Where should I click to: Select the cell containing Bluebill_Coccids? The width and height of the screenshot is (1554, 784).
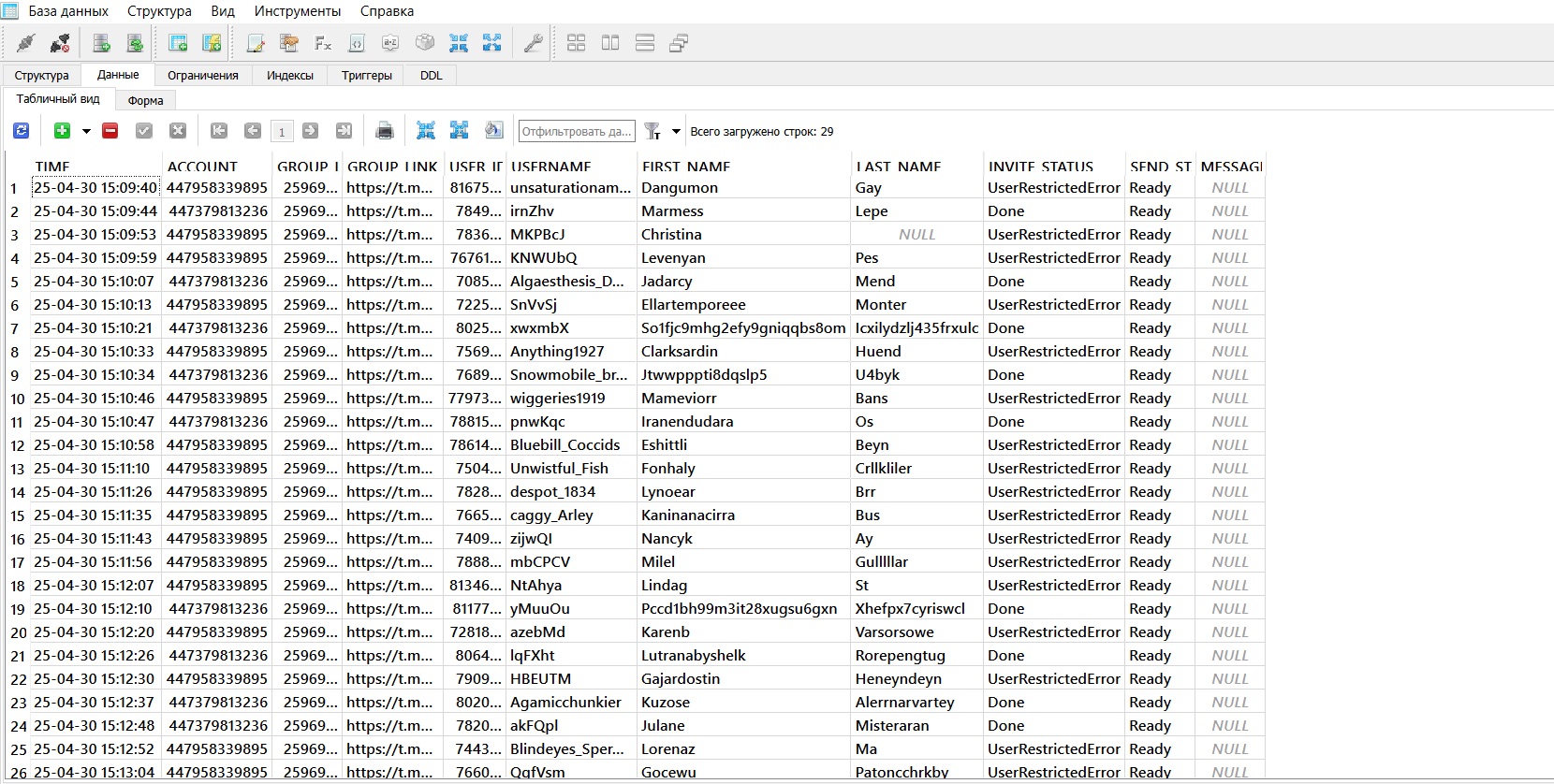coord(571,445)
